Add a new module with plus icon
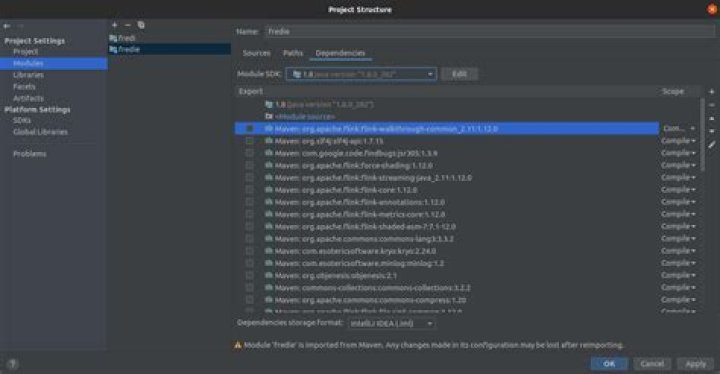720x374 pixels. click(114, 25)
